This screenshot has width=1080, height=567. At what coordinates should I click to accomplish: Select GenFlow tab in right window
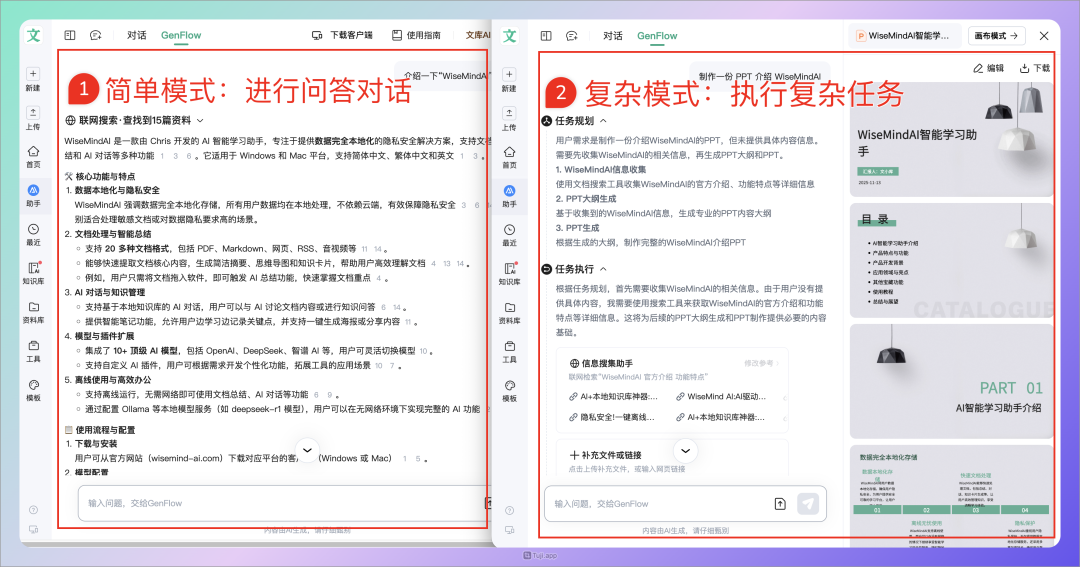tap(657, 35)
